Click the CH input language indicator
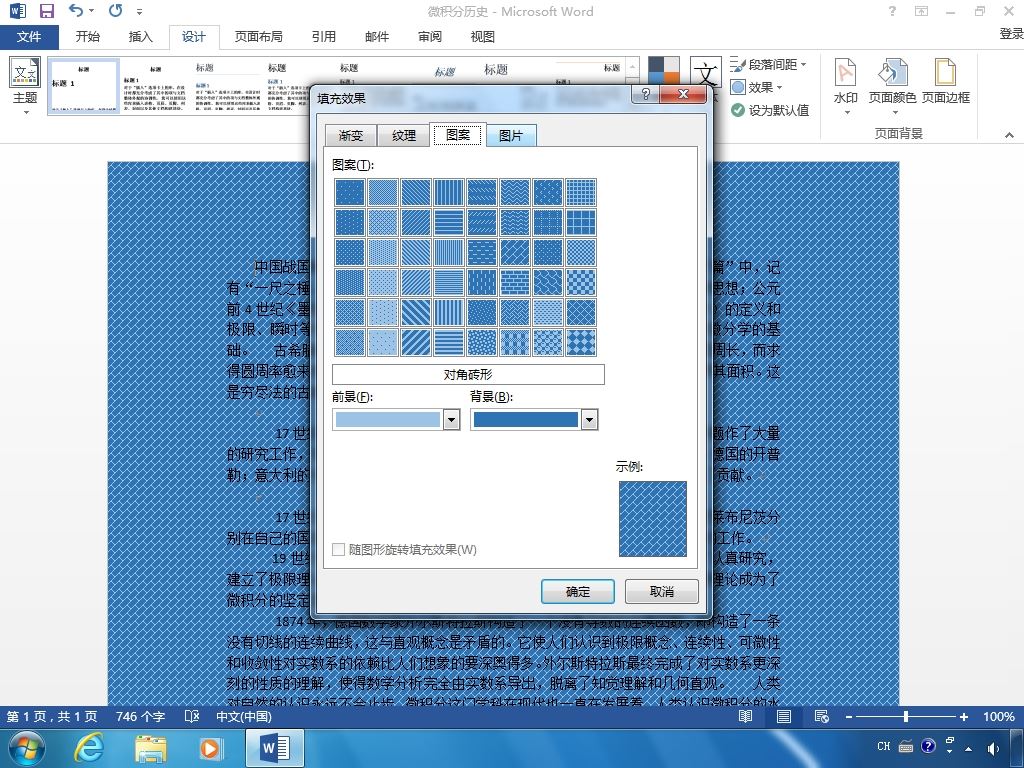 (884, 746)
